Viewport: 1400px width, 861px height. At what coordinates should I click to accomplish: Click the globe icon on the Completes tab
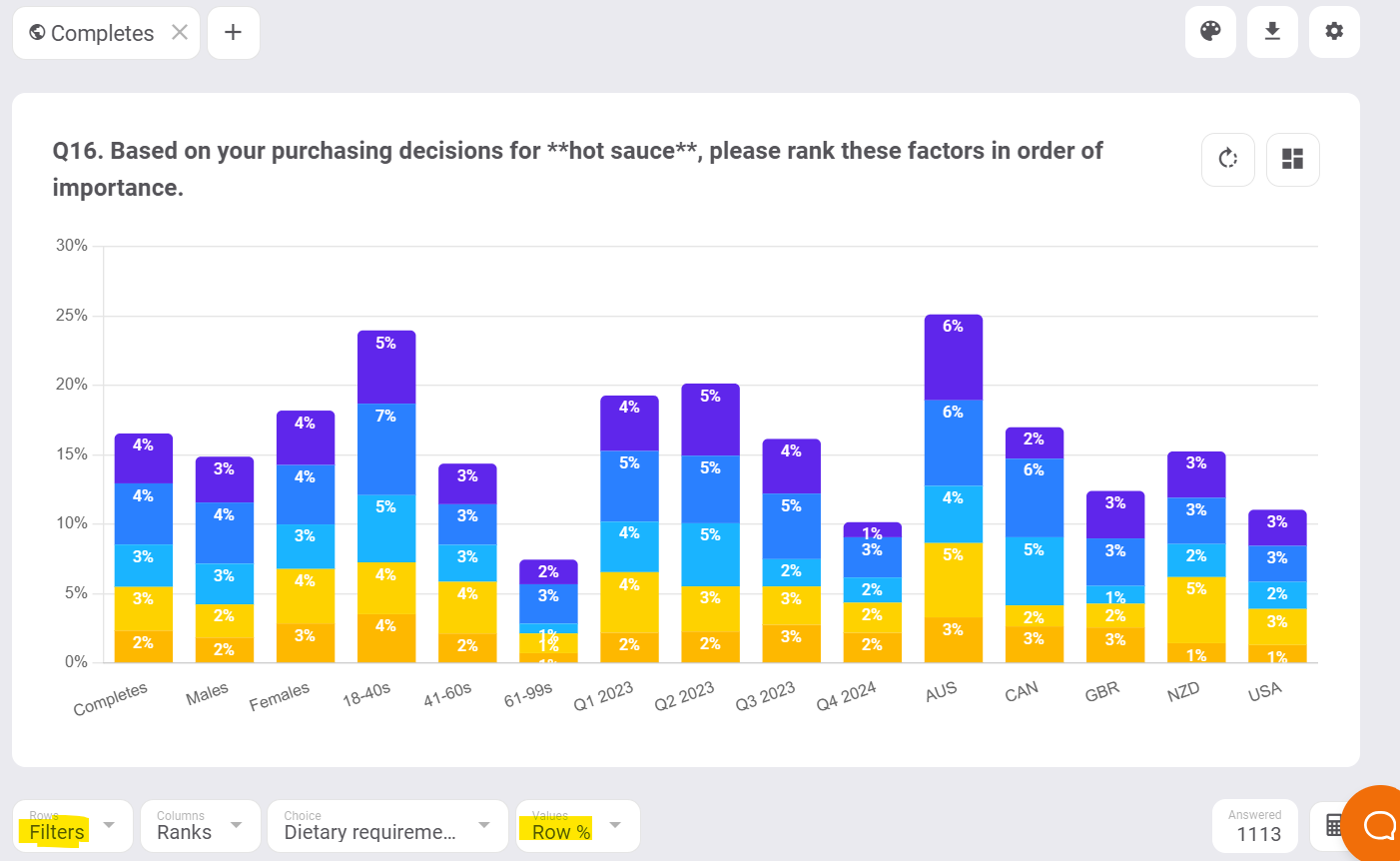37,32
